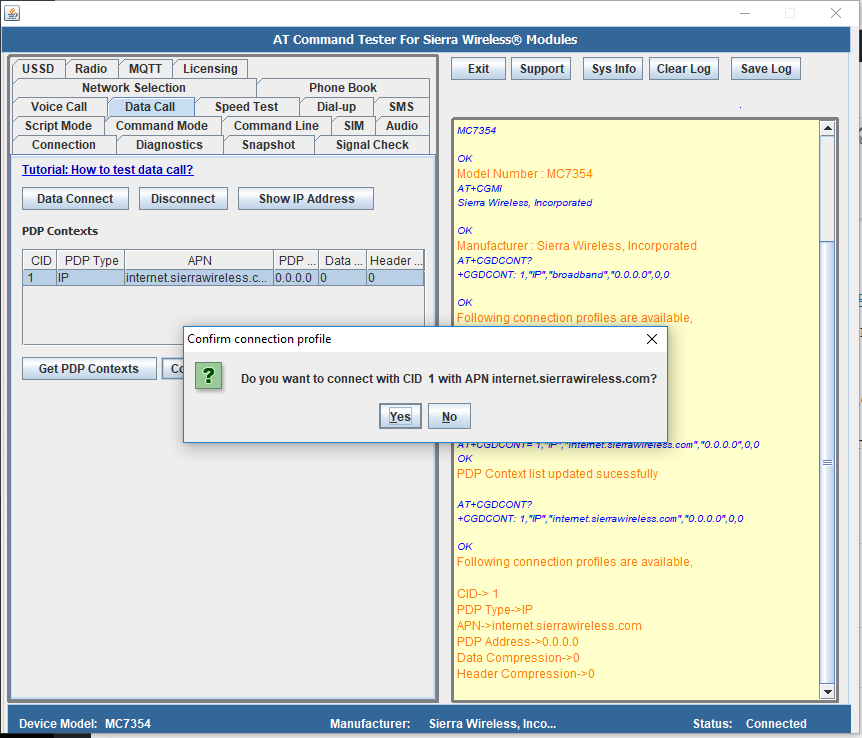Open the USSD tab
The height and width of the screenshot is (738, 862).
38,69
